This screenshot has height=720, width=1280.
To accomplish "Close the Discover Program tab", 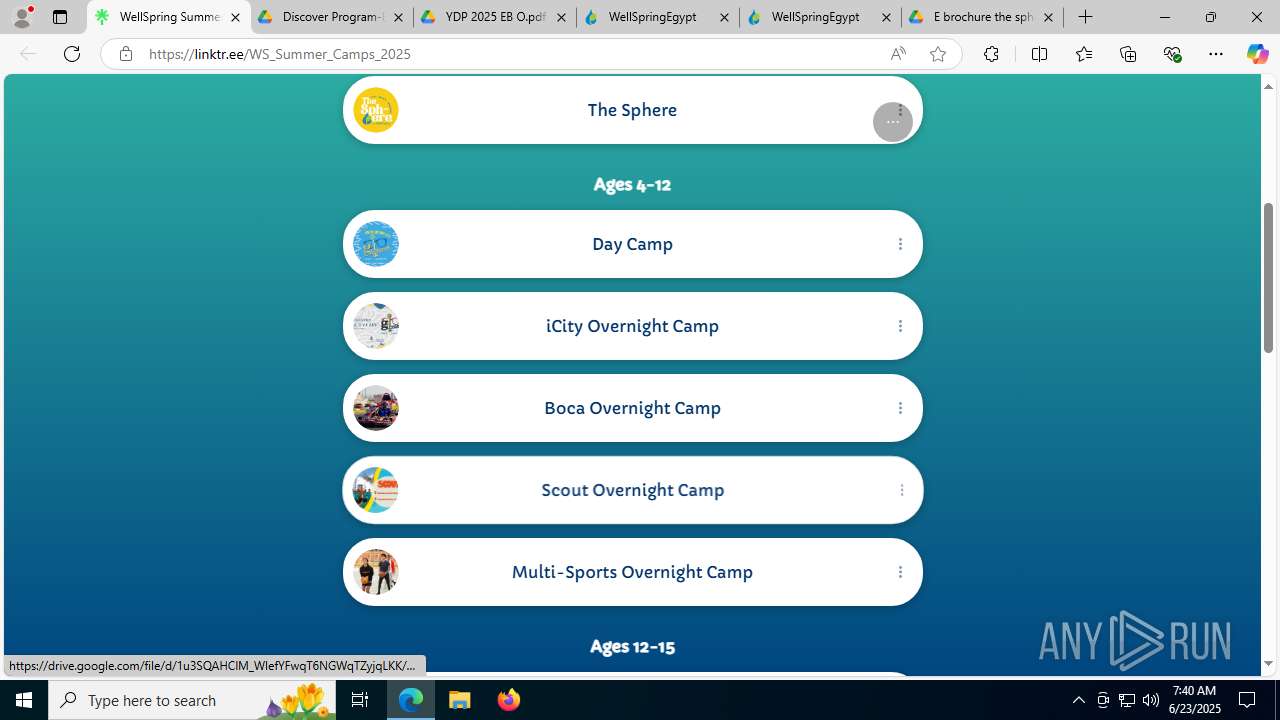I will coord(398,17).
